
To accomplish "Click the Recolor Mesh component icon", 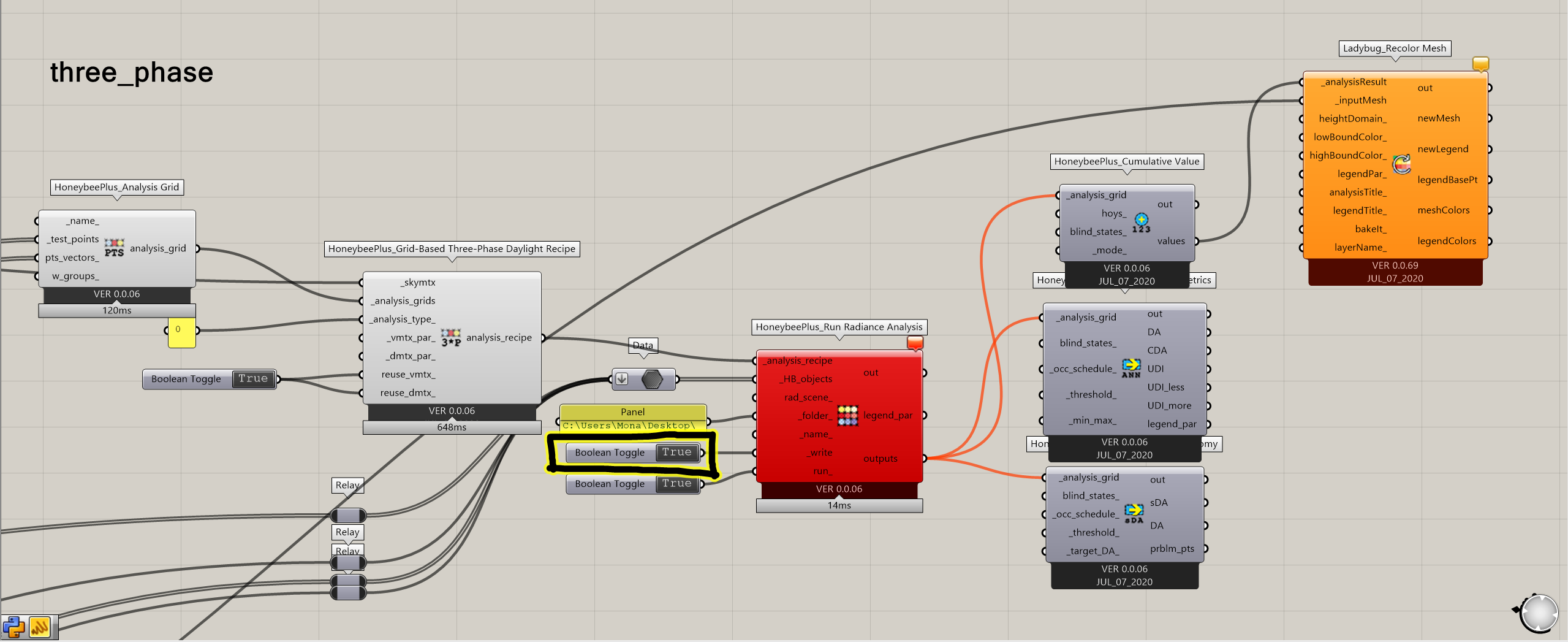I will pyautogui.click(x=1401, y=164).
